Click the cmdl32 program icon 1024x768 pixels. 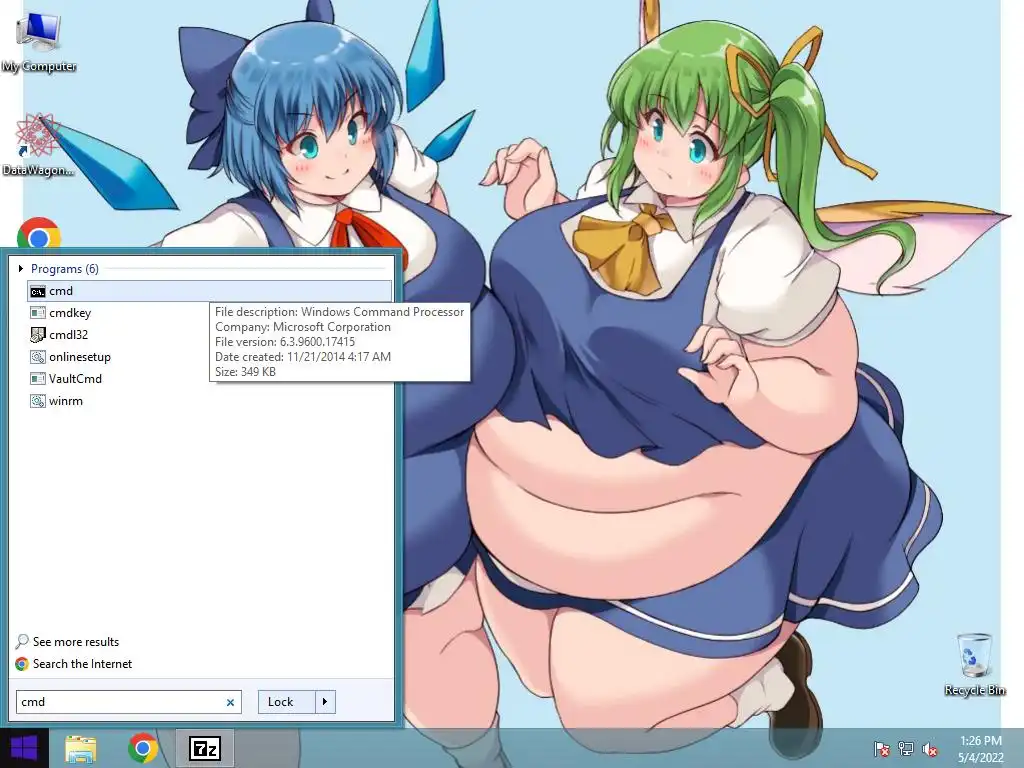click(x=38, y=335)
